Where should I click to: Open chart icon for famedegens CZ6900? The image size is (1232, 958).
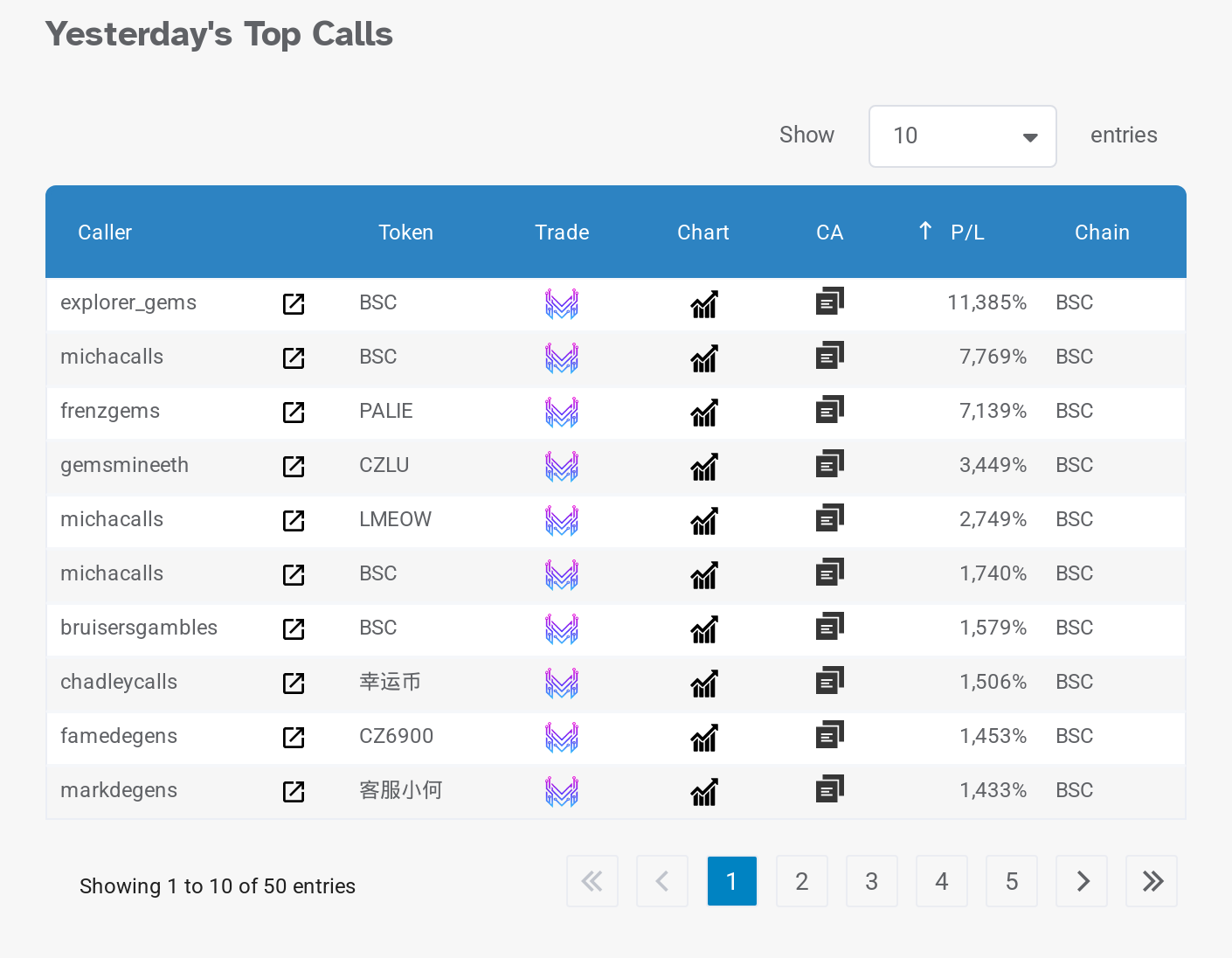coord(703,738)
